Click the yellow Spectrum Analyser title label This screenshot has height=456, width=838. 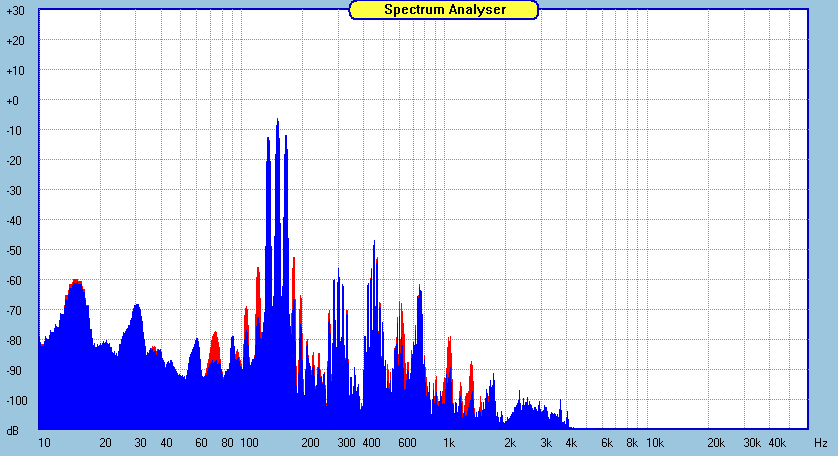click(x=444, y=10)
